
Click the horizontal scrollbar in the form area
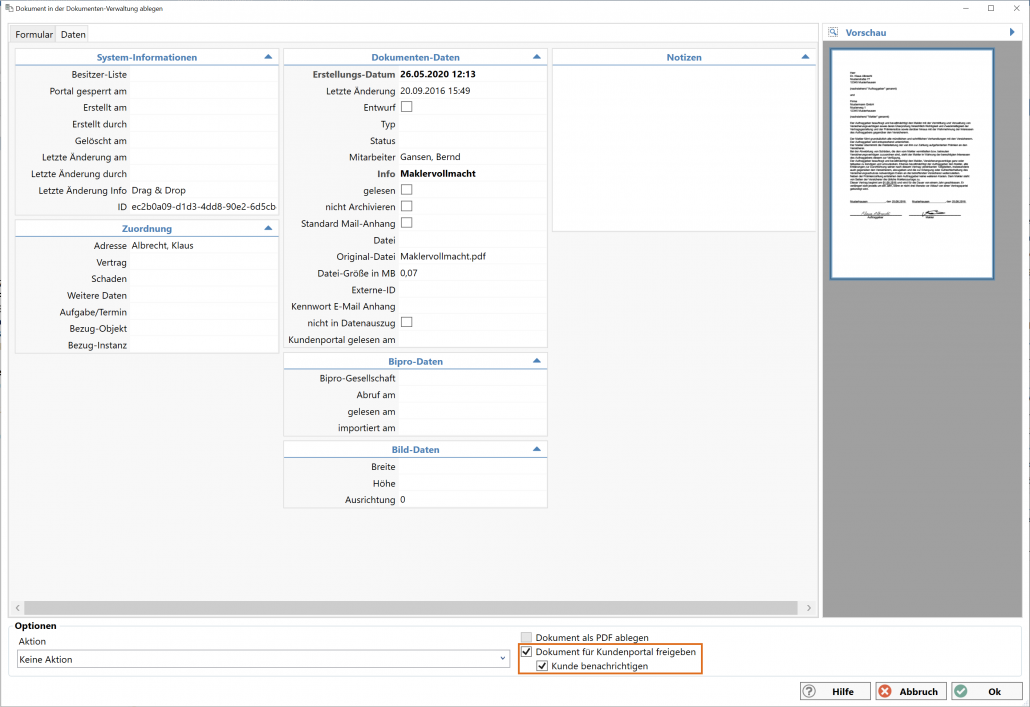pyautogui.click(x=410, y=608)
